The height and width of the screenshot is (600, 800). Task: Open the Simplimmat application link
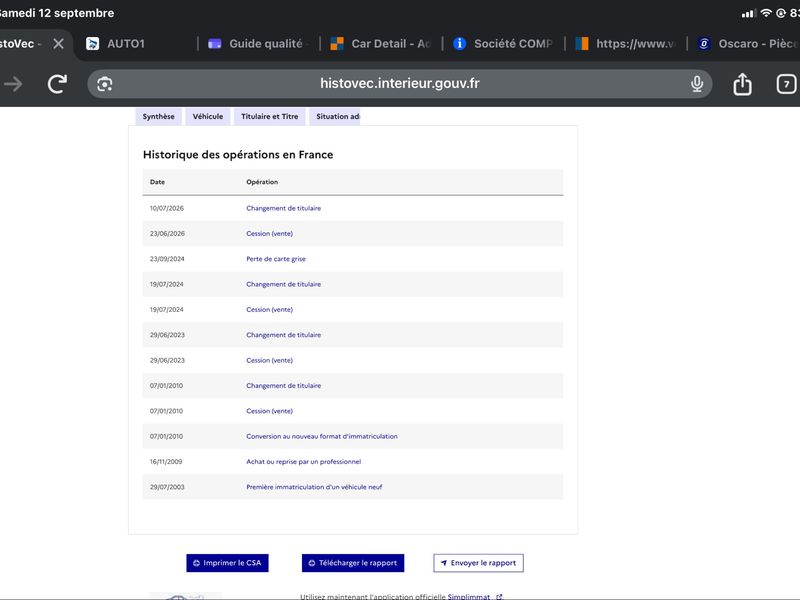point(469,596)
